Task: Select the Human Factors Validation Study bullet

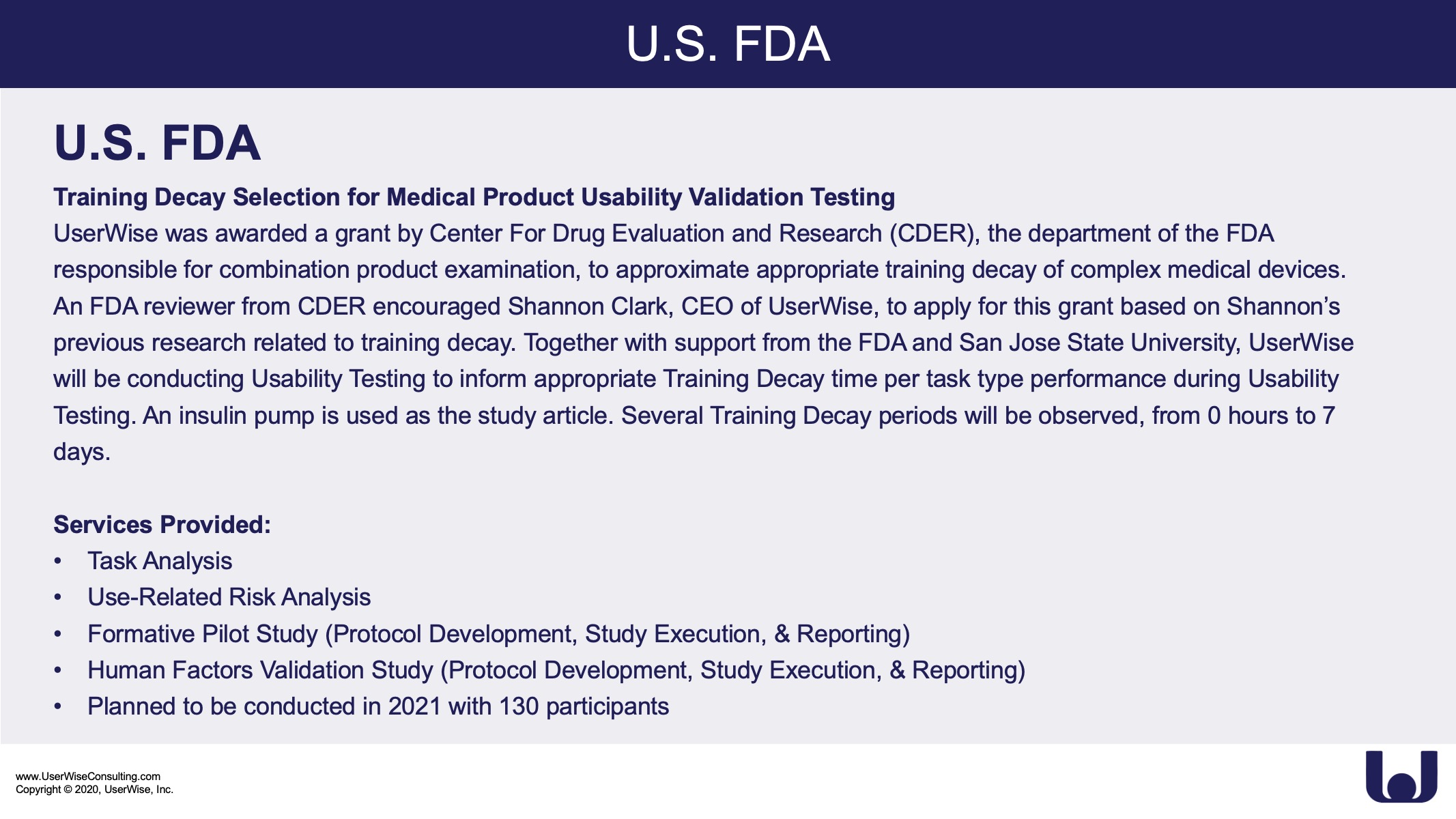Action: (556, 670)
